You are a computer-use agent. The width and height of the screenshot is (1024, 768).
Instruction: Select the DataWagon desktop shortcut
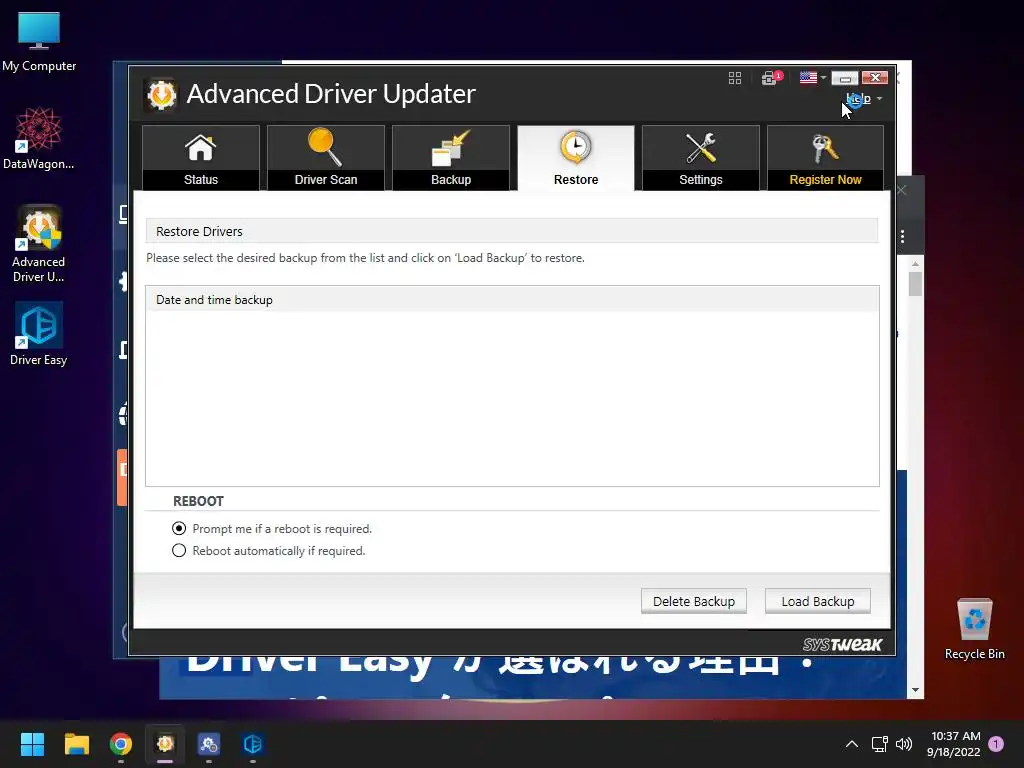click(39, 138)
